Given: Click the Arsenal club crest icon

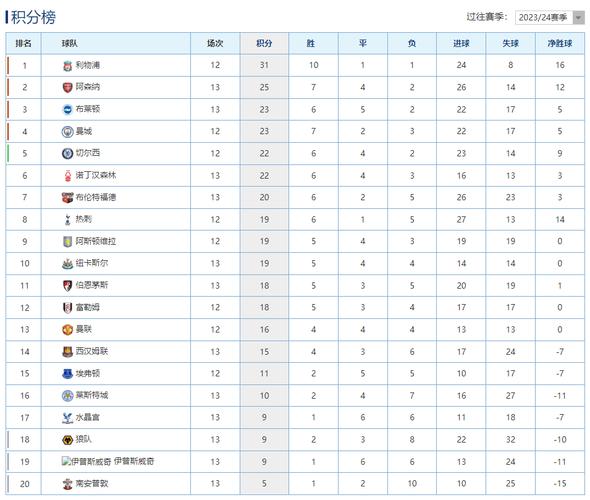Looking at the screenshot, I should (x=67, y=88).
